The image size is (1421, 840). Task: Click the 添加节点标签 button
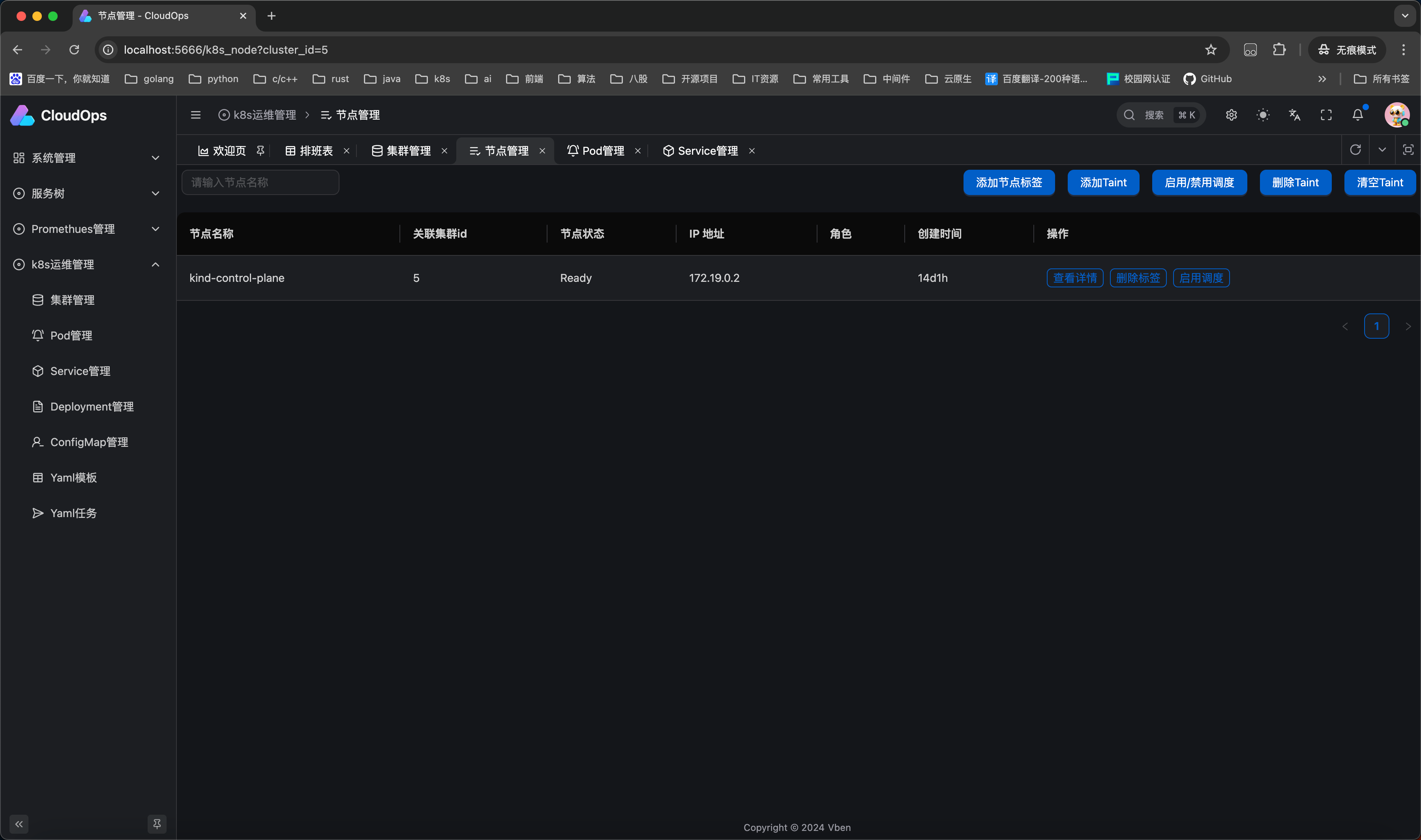[x=1009, y=182]
